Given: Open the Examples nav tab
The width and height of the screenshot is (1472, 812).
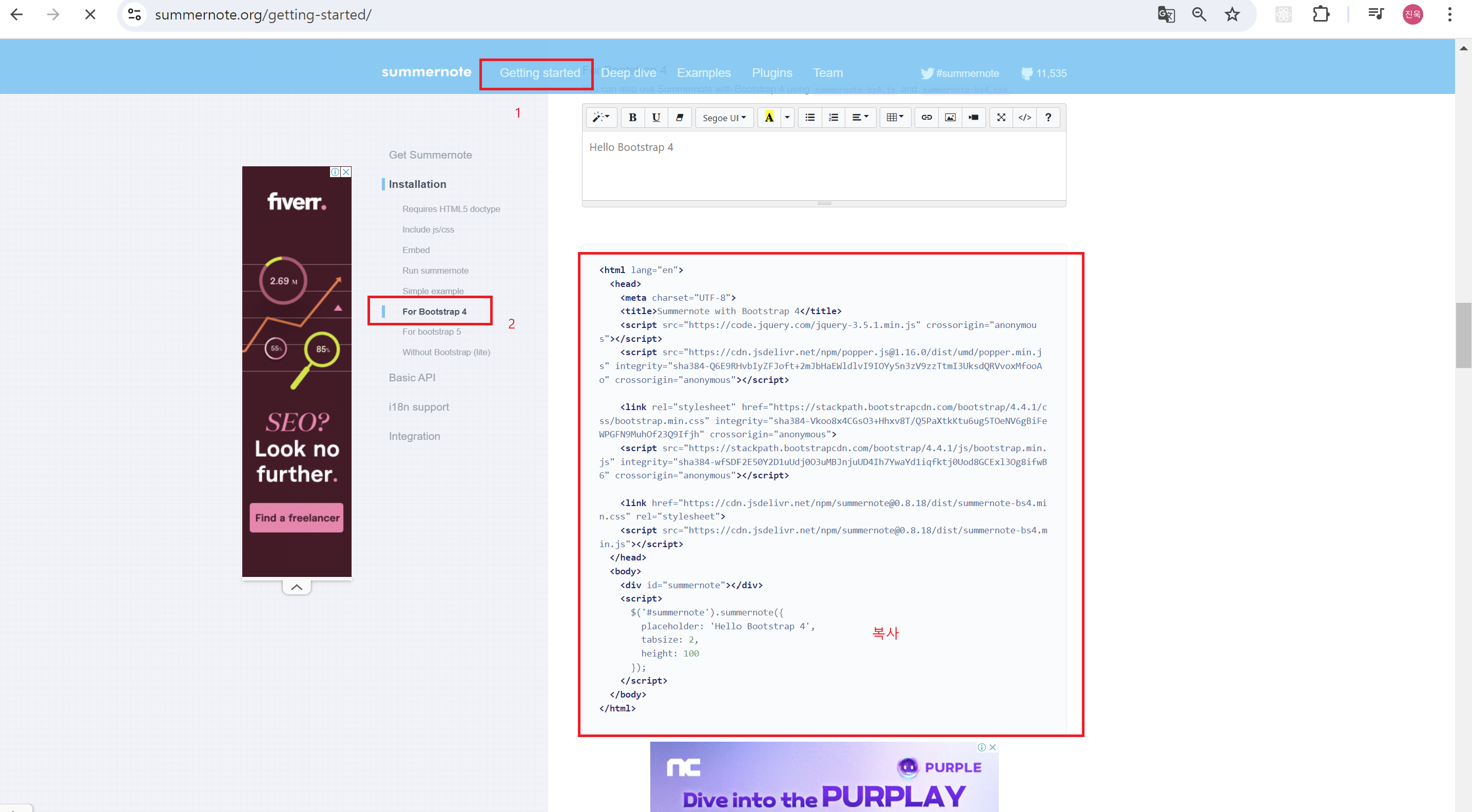Looking at the screenshot, I should click(x=704, y=73).
